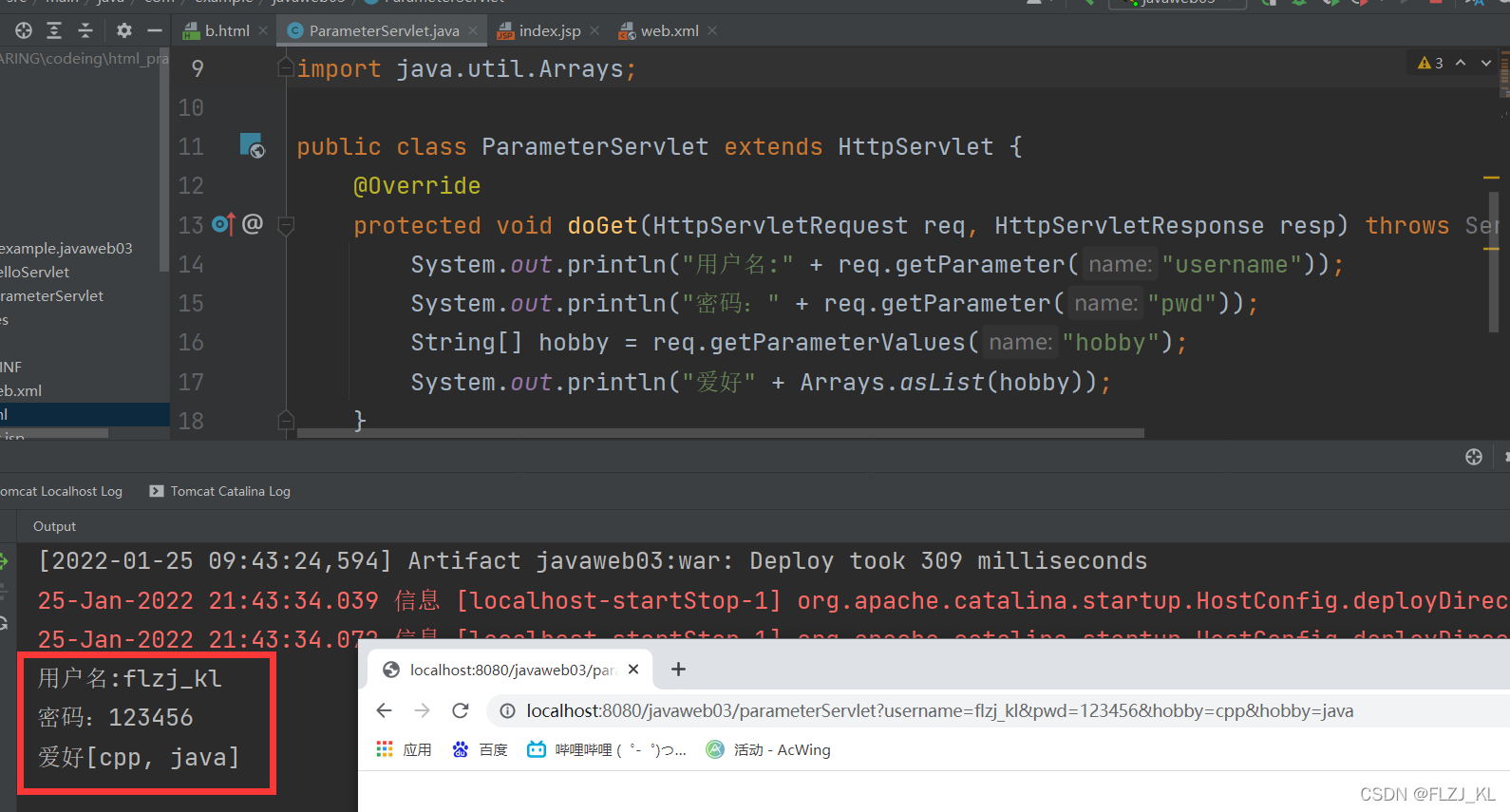
Task: Close the web.xml editor tab
Action: (712, 30)
